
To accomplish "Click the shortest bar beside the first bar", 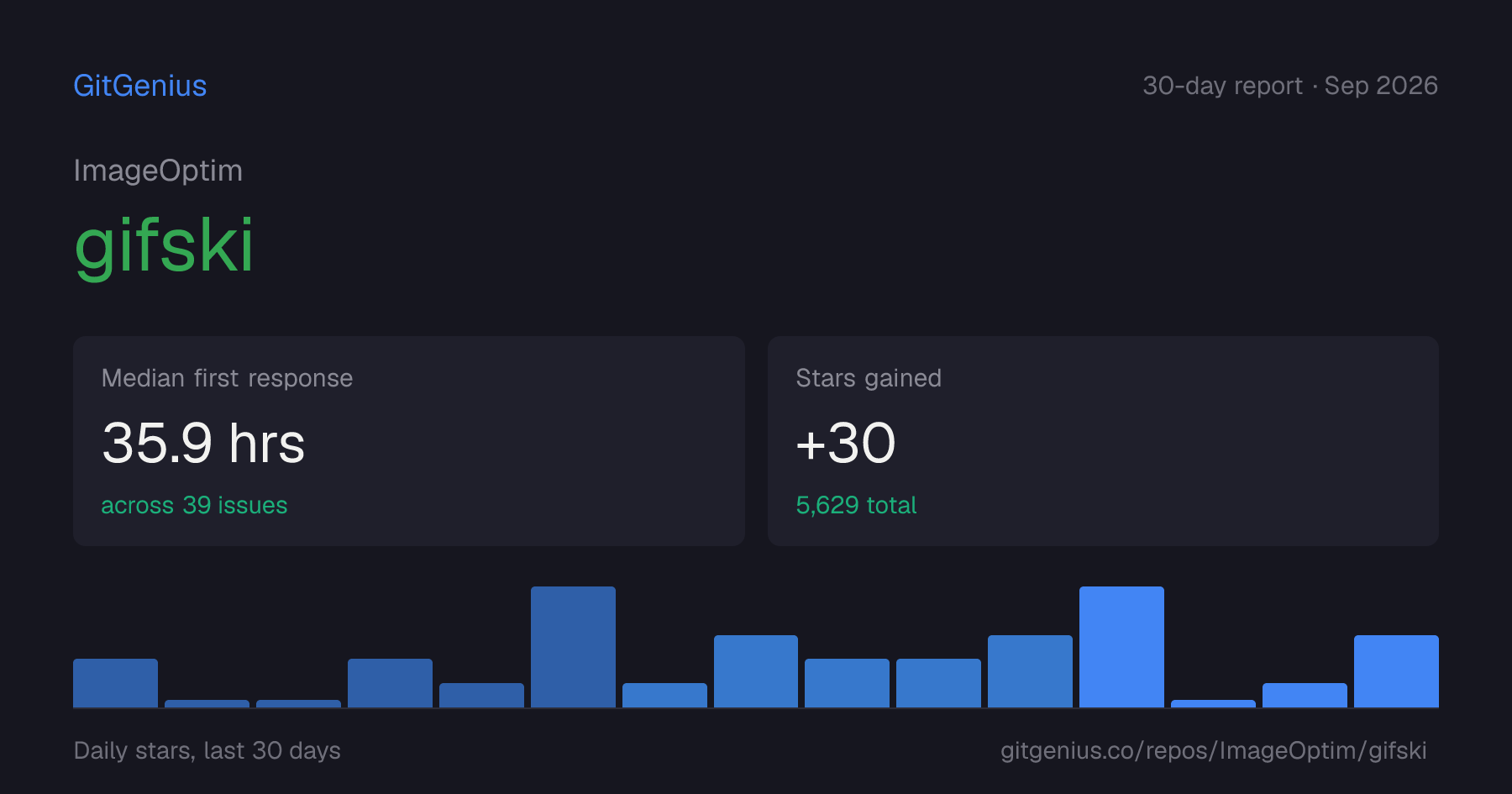I will 207,703.
